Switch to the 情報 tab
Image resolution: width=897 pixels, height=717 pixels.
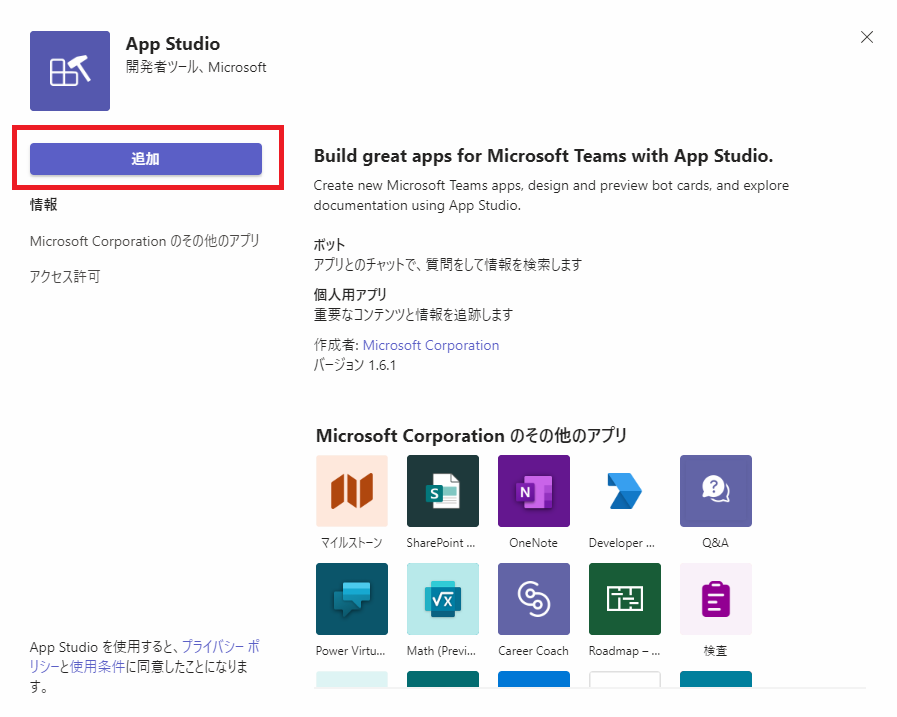tap(44, 205)
